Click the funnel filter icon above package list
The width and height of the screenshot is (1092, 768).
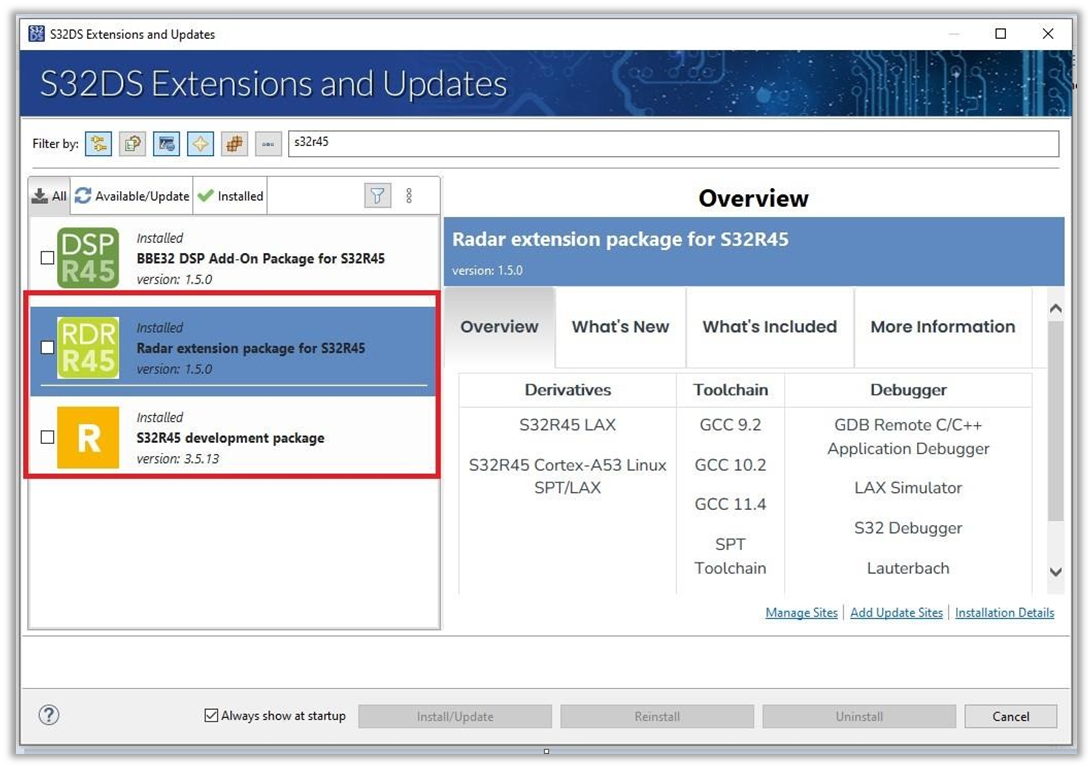pyautogui.click(x=378, y=195)
